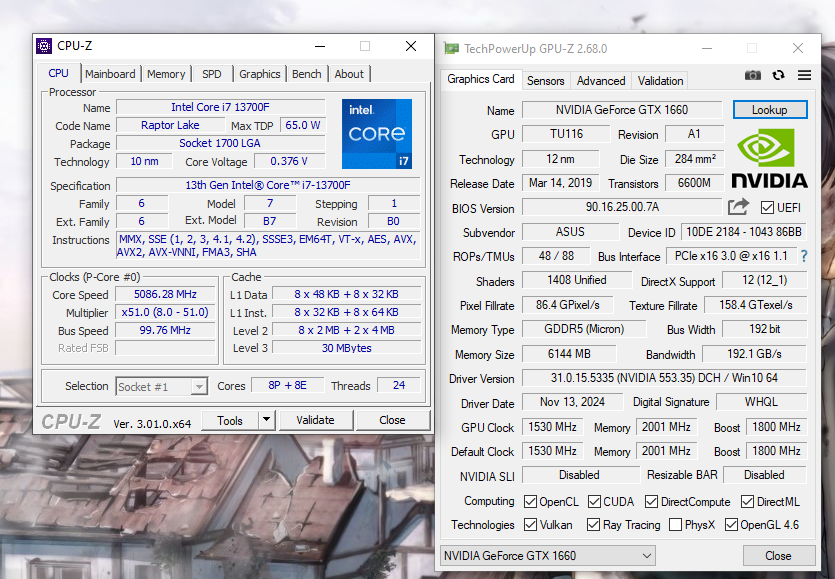Click the Code Name value Raptor Lake

(170, 125)
